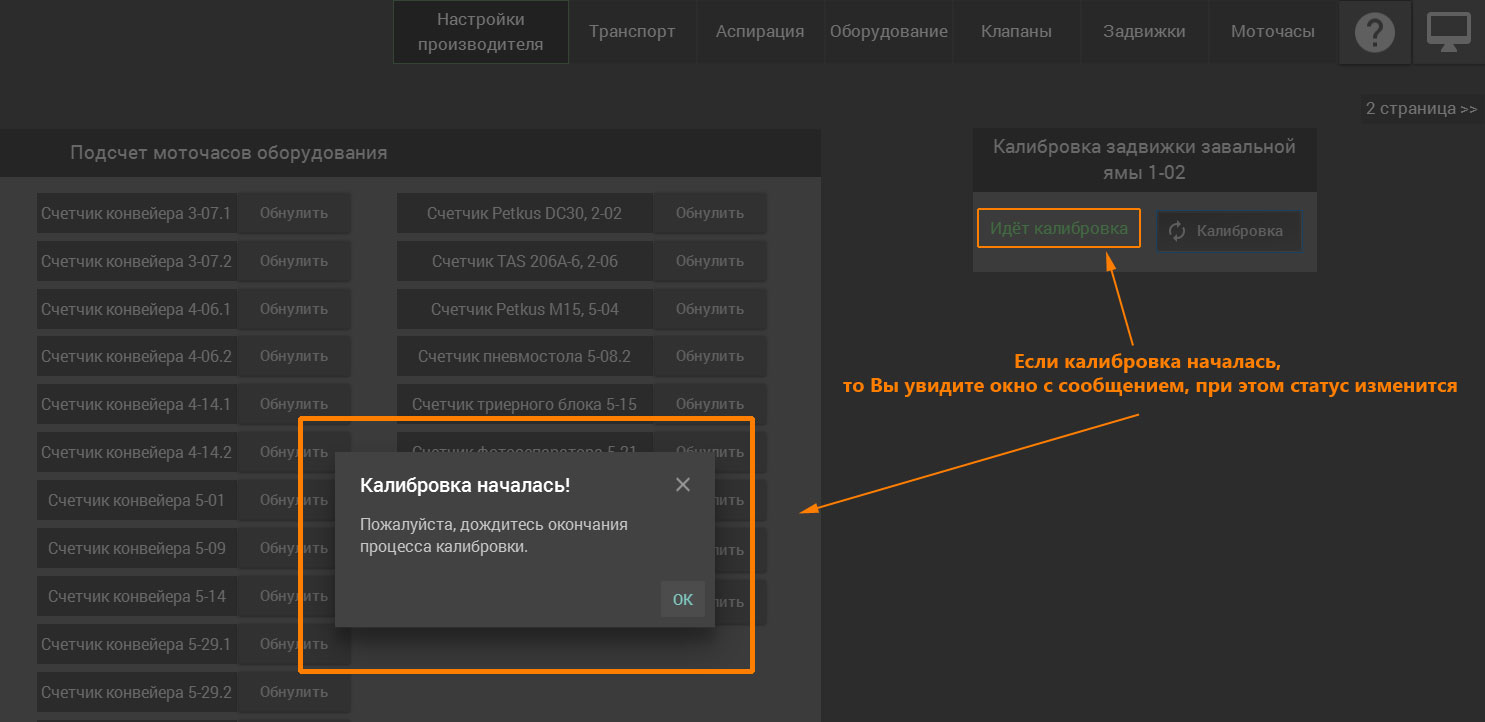Close the calibration started dialog with X
Screen dimensions: 1485x722
tap(683, 485)
